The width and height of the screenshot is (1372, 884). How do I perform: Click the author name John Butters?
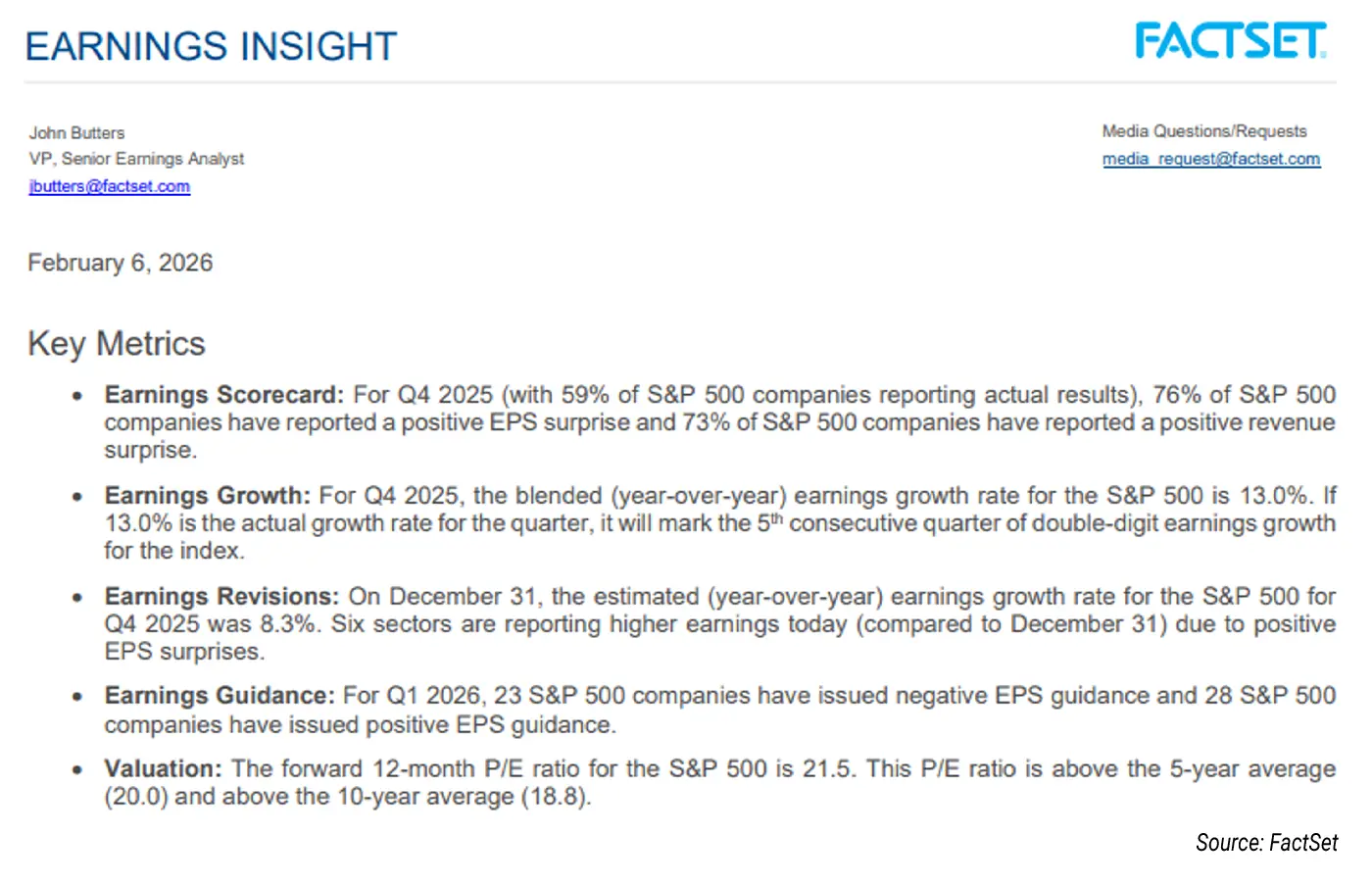click(76, 132)
